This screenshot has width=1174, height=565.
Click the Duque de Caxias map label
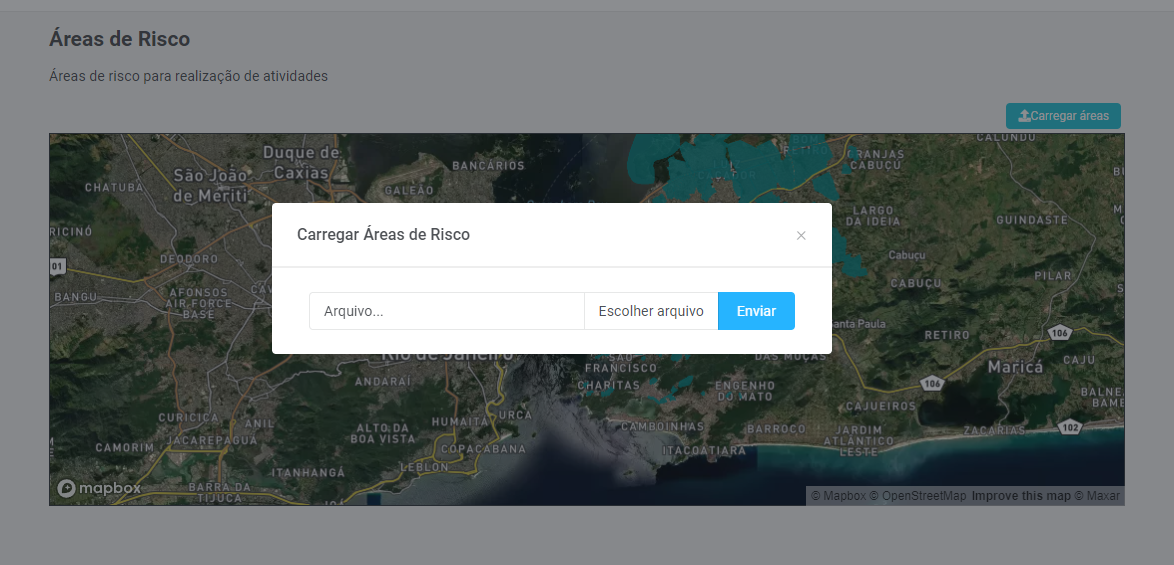301,162
